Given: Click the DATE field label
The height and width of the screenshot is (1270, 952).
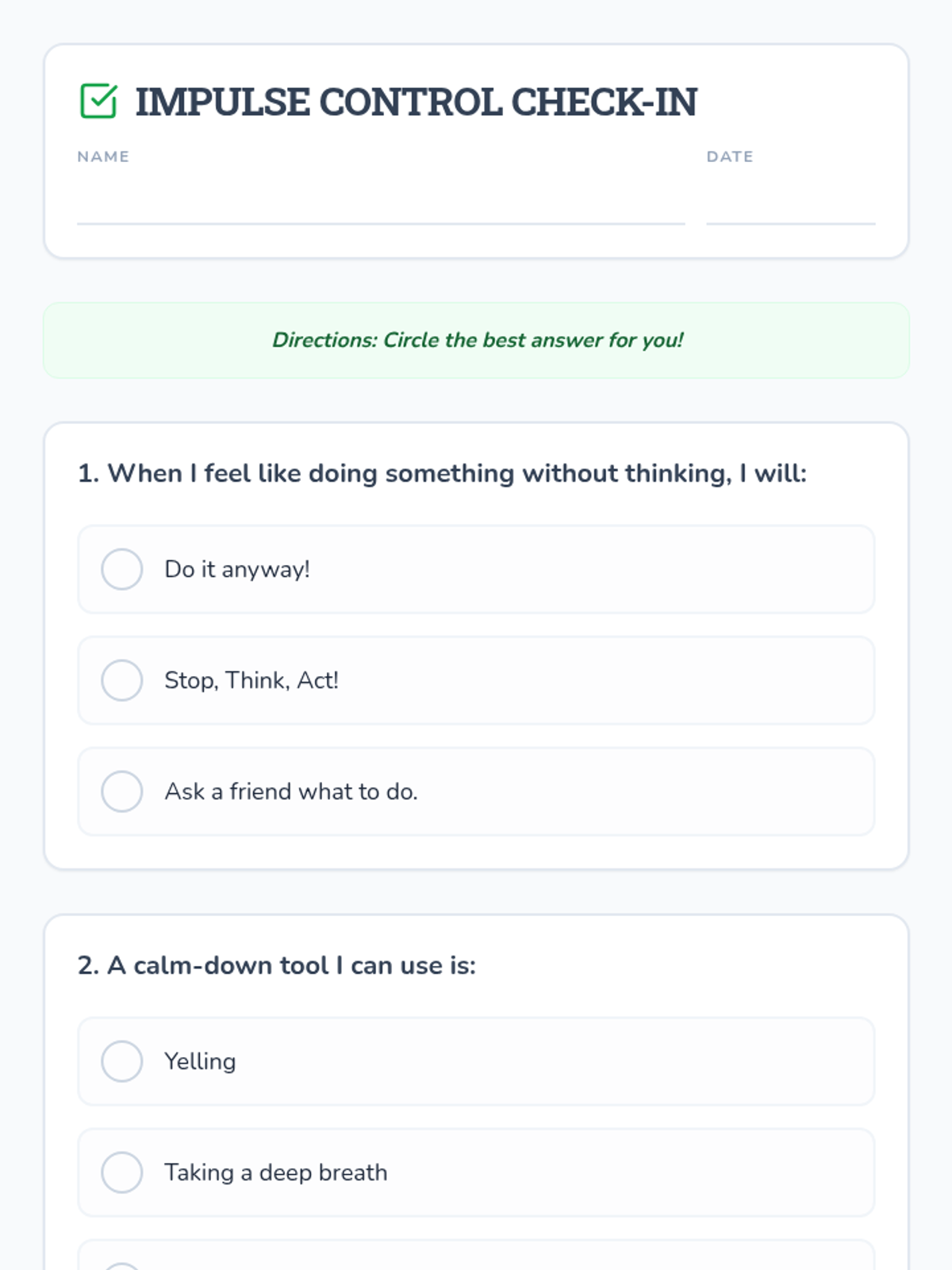Looking at the screenshot, I should [x=730, y=156].
